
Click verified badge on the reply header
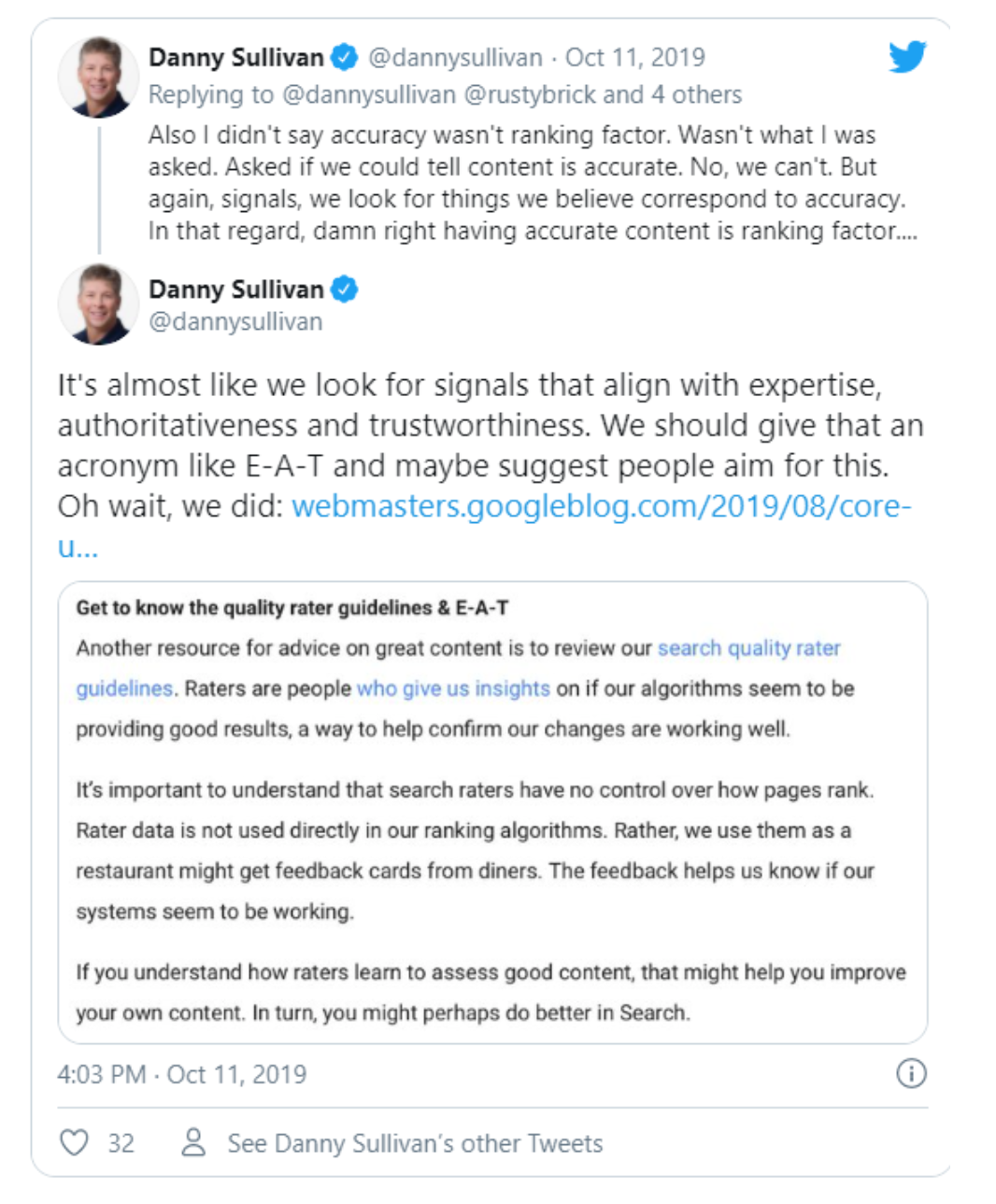click(x=345, y=57)
